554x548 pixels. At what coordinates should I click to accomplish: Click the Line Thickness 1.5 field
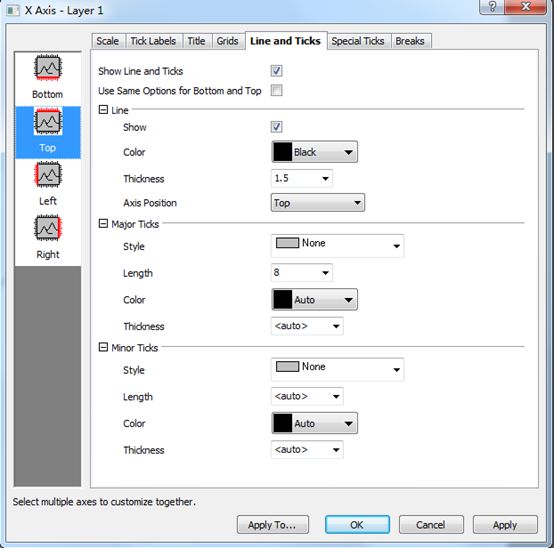click(301, 178)
